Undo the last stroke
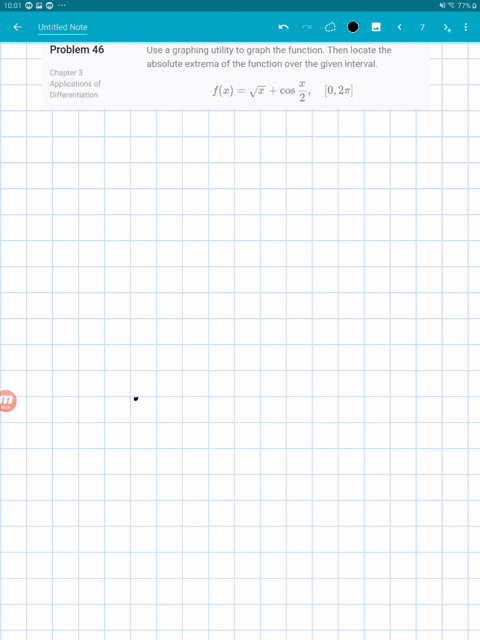The image size is (480, 640). [x=283, y=27]
